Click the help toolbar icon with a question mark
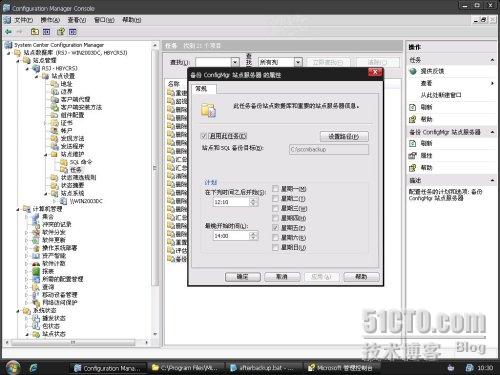Viewport: 500px width, 375px height. [61, 32]
